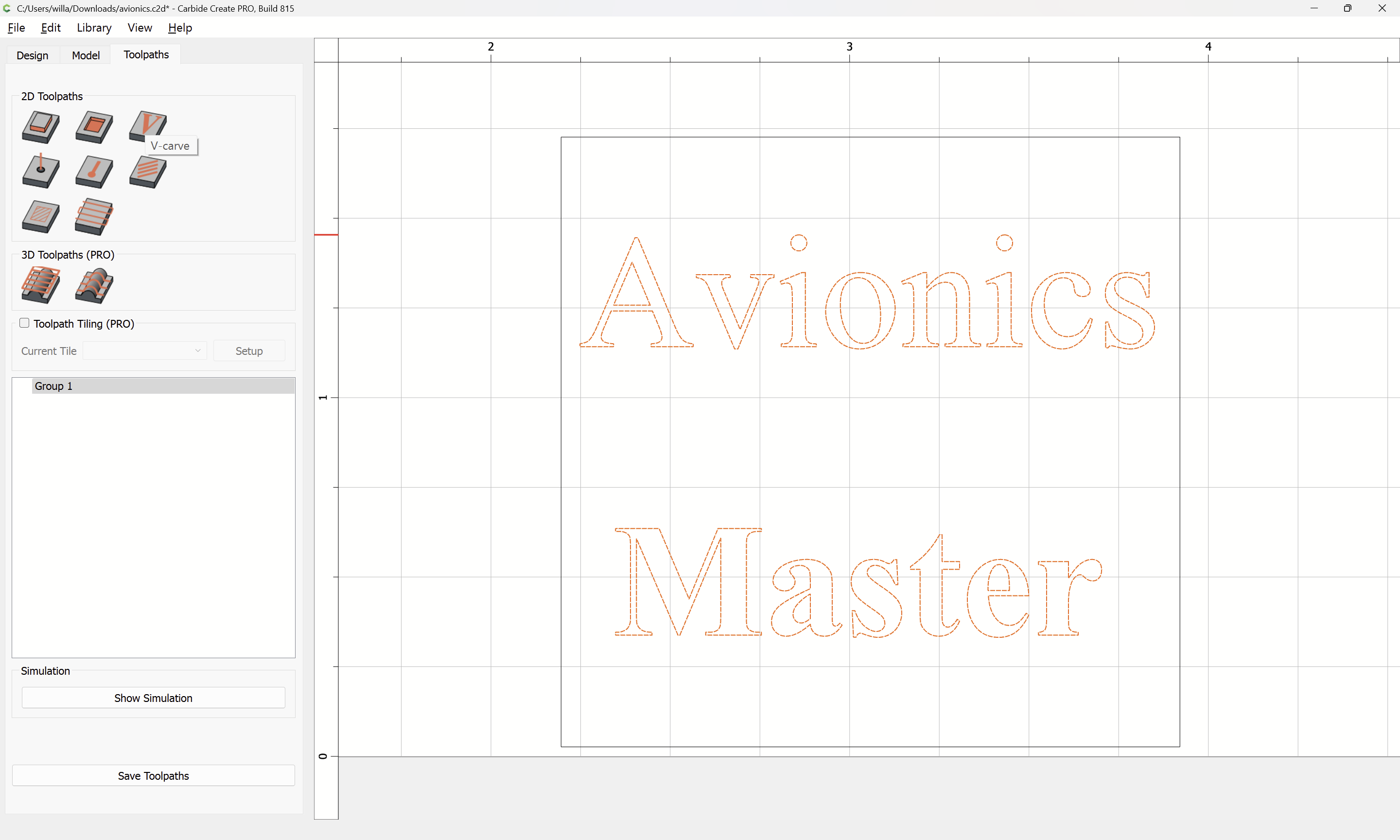The image size is (1400, 840).
Task: Open the Current Tile dropdown
Action: [x=144, y=350]
